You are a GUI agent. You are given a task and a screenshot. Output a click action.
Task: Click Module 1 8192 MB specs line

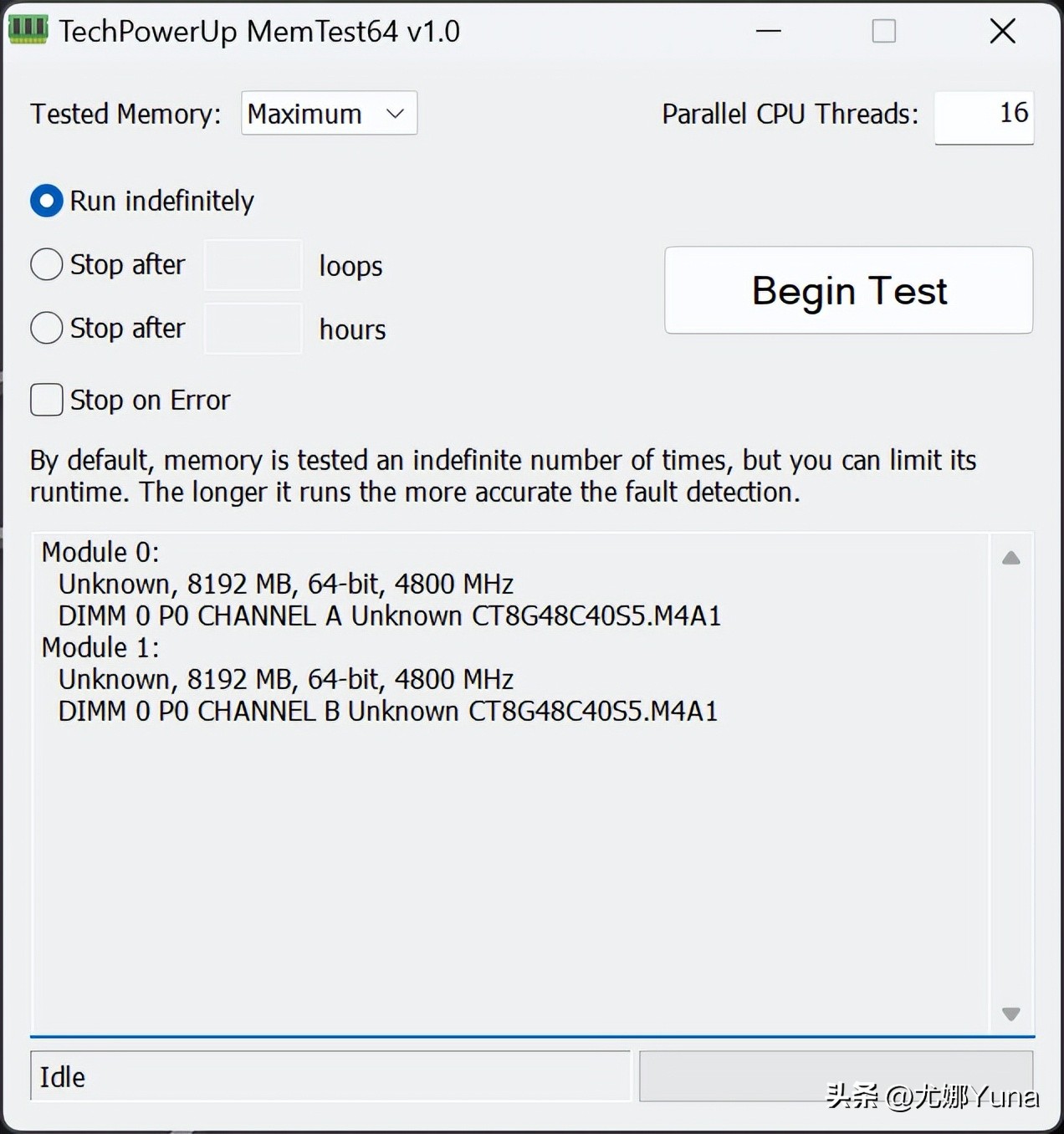[285, 679]
